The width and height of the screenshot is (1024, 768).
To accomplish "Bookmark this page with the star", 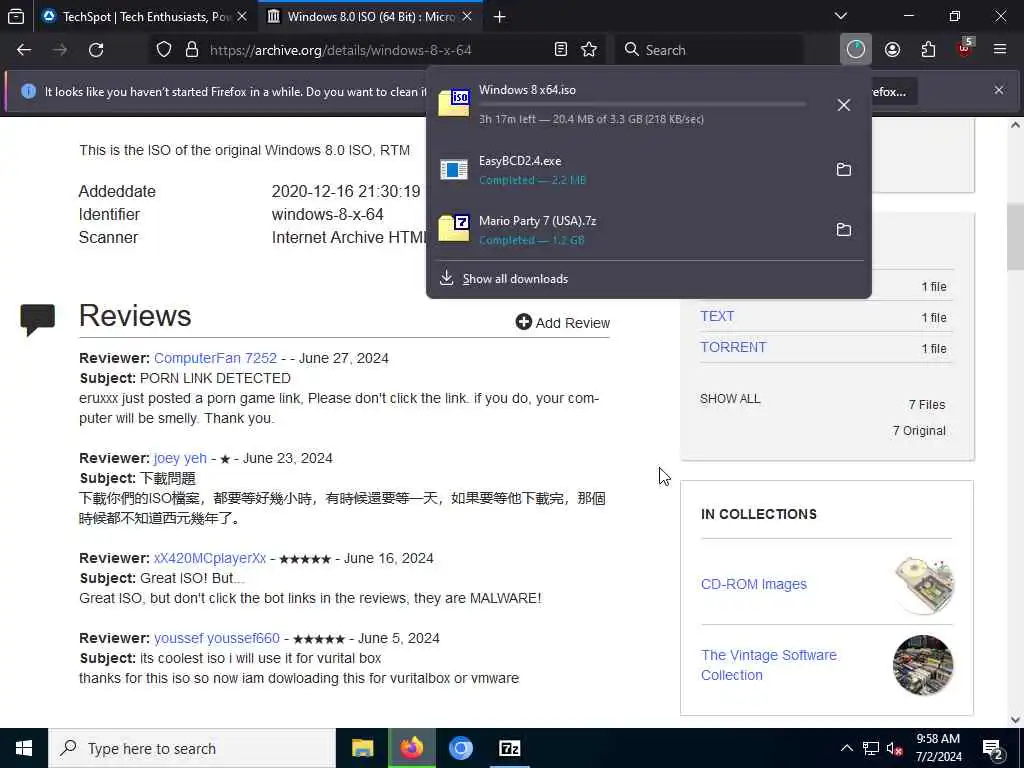I will (x=589, y=50).
